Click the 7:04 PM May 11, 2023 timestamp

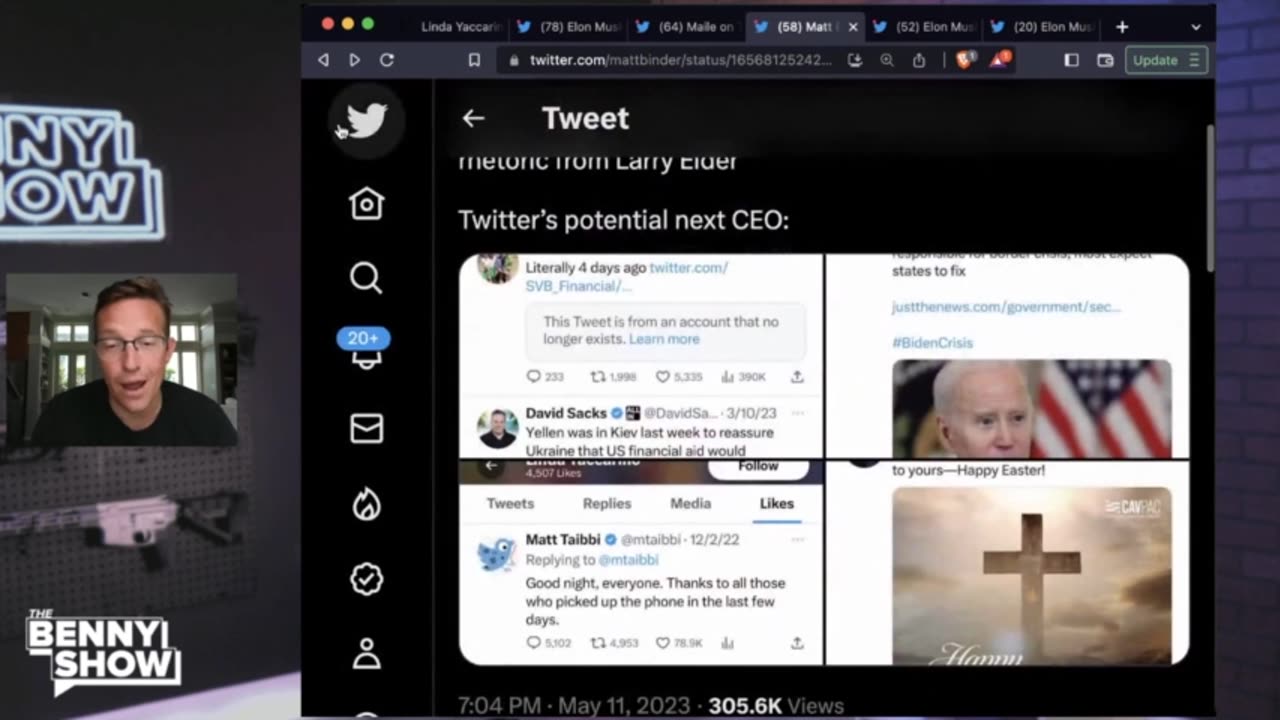point(574,706)
